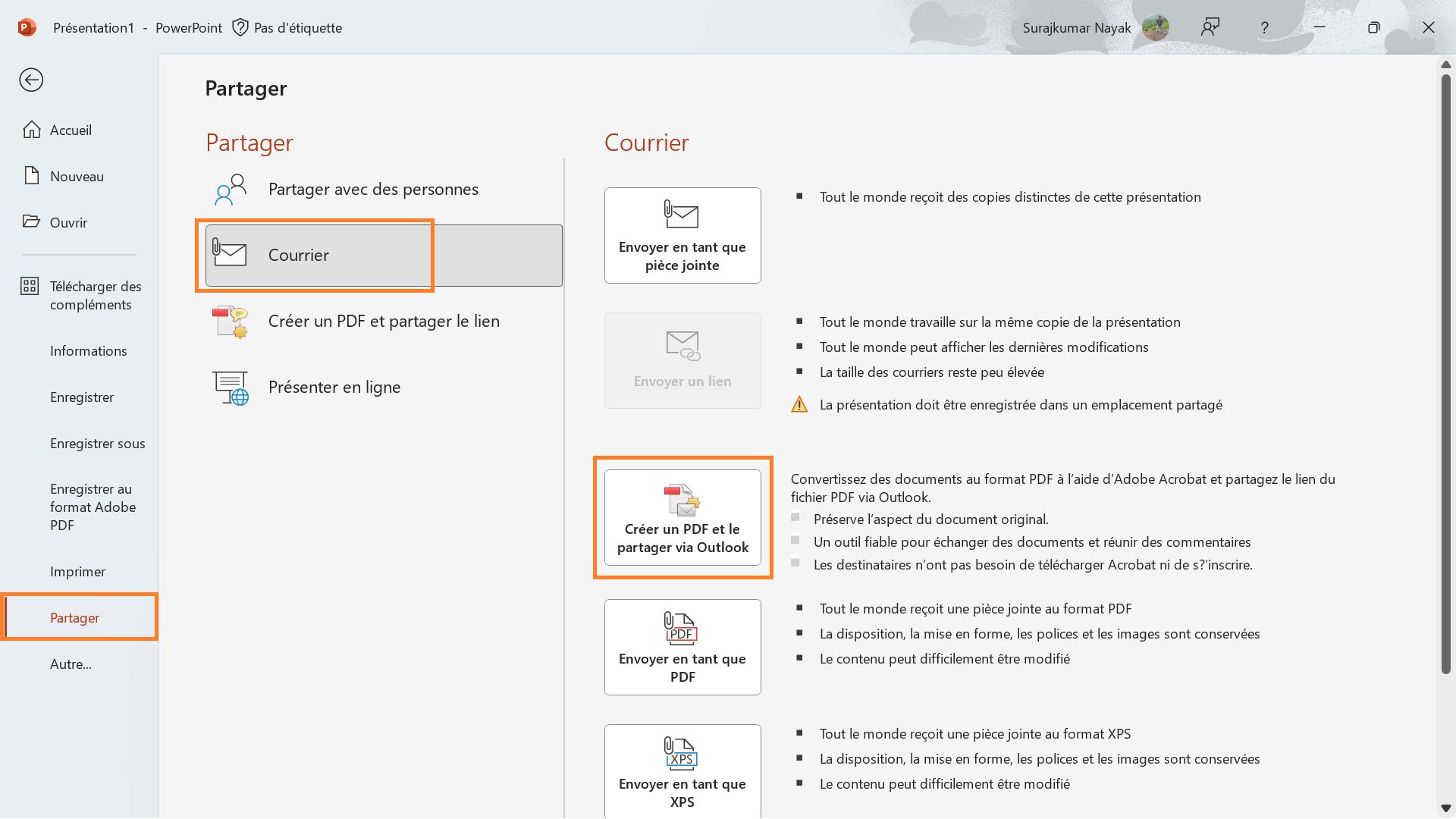Open 'Partager avec des personnes' option

373,189
